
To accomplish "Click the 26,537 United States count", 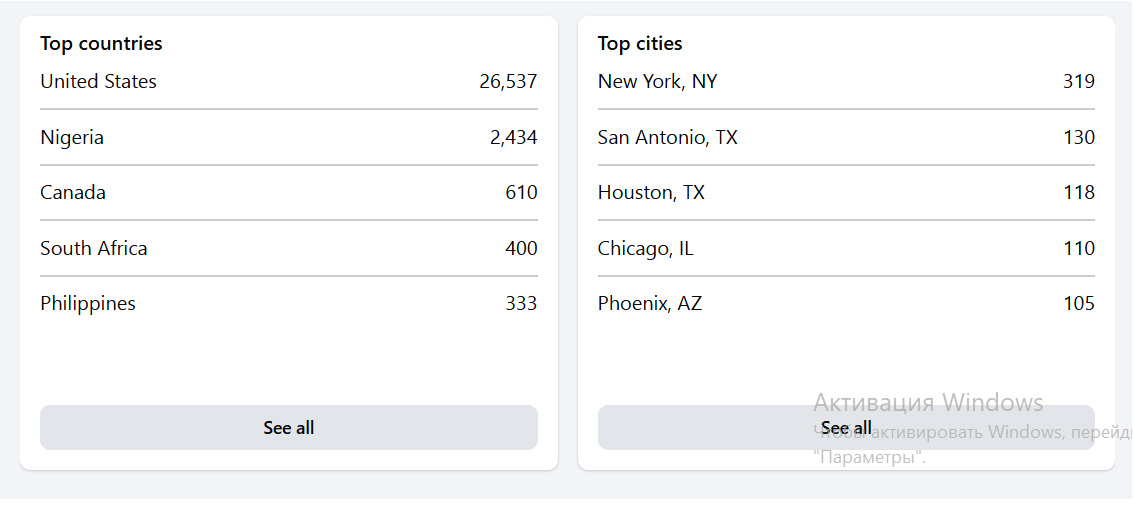I will pyautogui.click(x=508, y=82).
